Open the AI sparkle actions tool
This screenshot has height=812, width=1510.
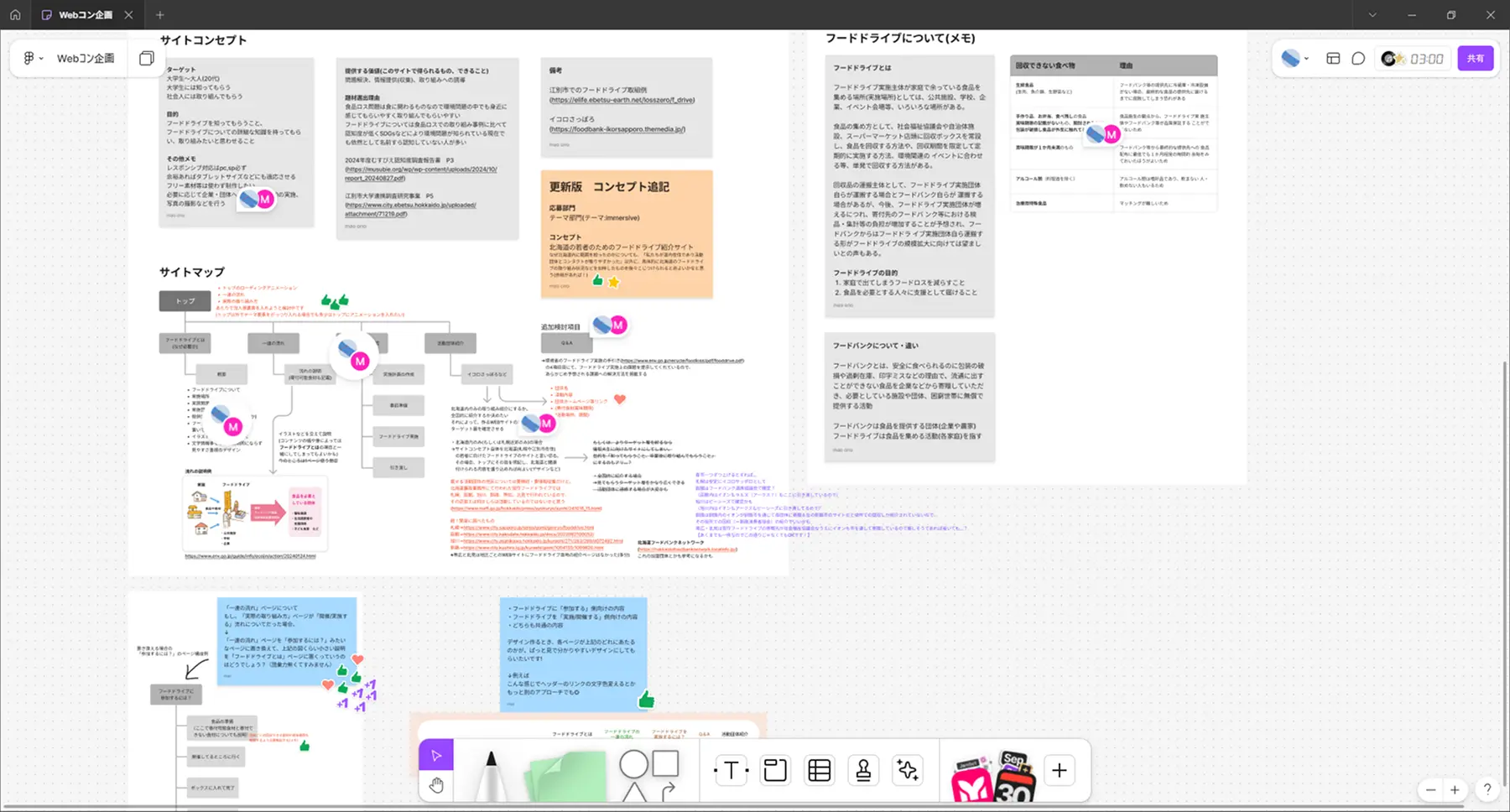tap(908, 770)
